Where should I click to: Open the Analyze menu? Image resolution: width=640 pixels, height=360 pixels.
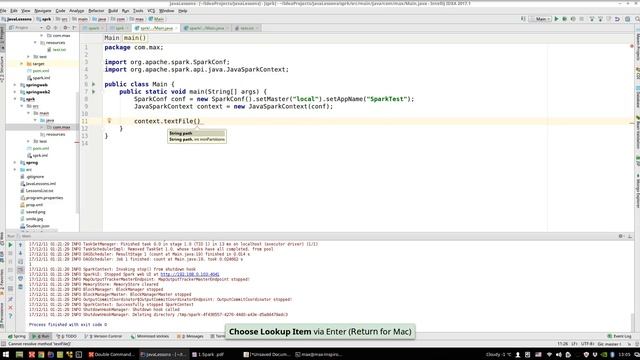point(76,11)
